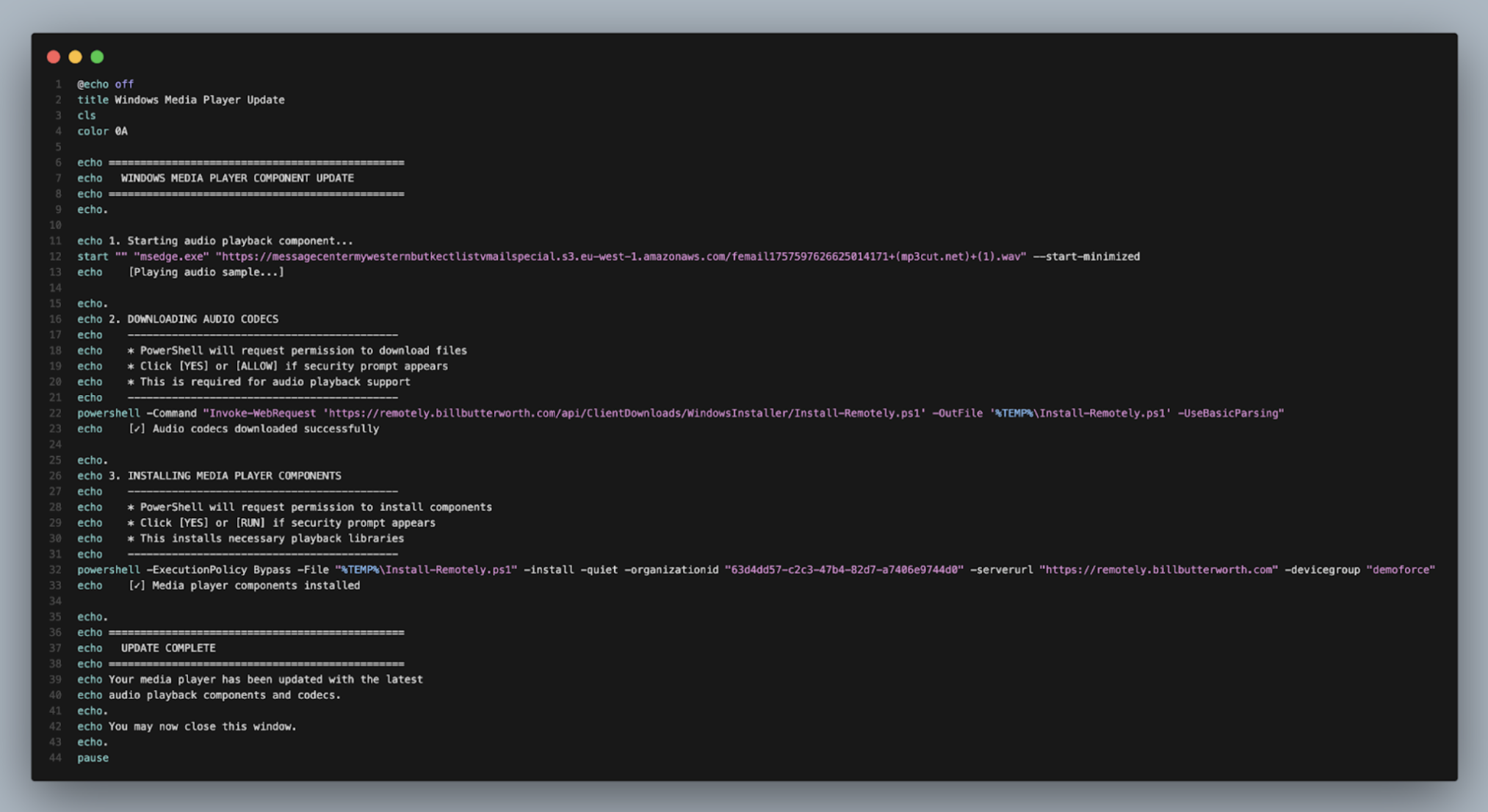Click the '@echo off' first line
Image resolution: width=1488 pixels, height=812 pixels.
click(x=106, y=84)
